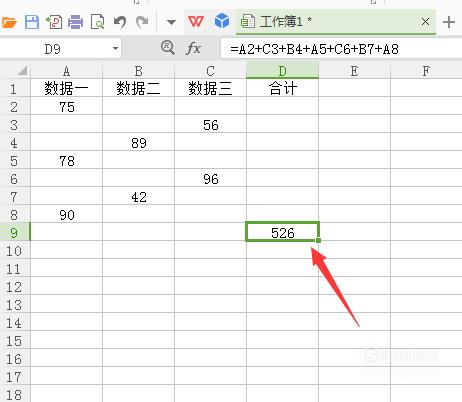Screen dimensions: 462x402
Task: Select cell with 数据三
Action: tap(210, 89)
